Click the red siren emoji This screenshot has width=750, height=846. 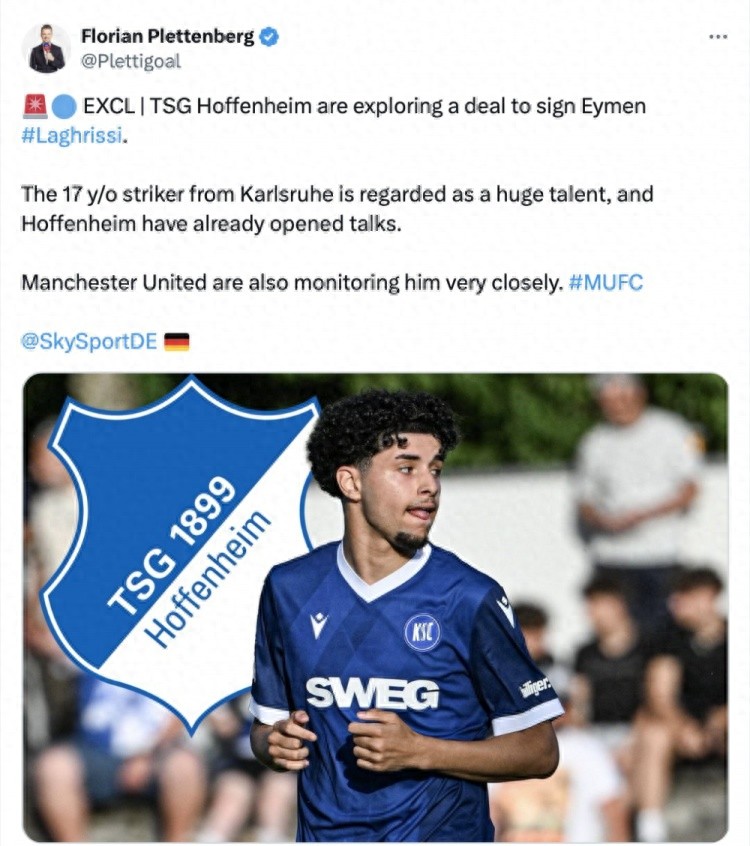[35, 106]
